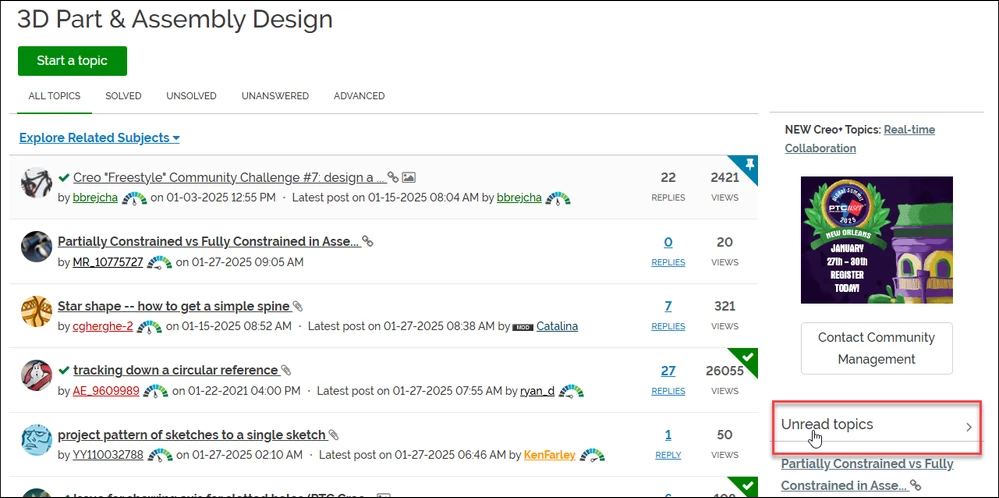
Task: Click image icon beside Creo Freestyle topic
Action: [x=409, y=178]
